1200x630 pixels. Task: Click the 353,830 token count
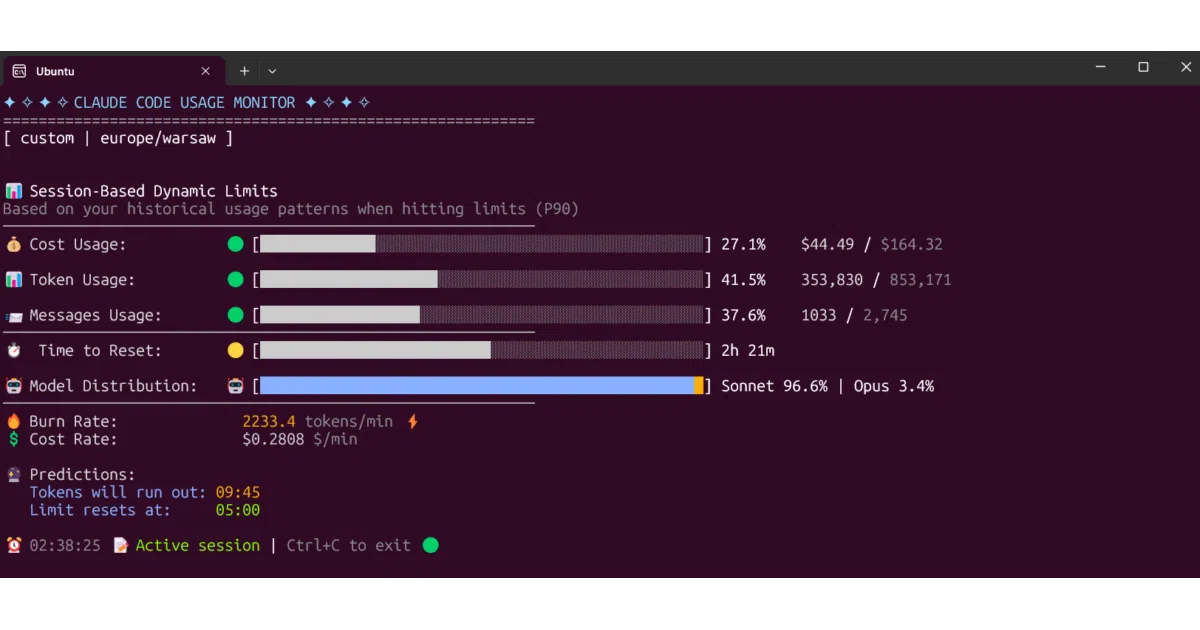(832, 280)
